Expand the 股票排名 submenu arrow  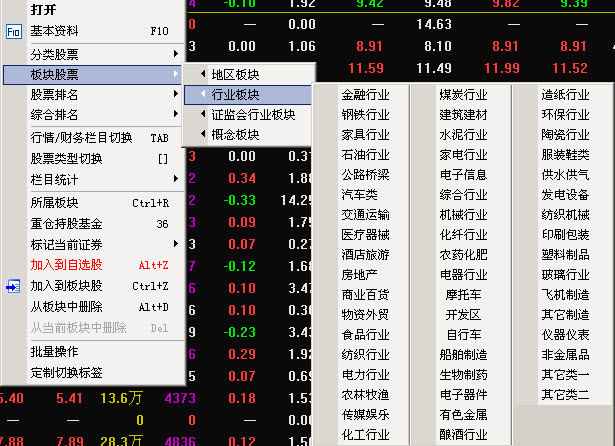(176, 94)
